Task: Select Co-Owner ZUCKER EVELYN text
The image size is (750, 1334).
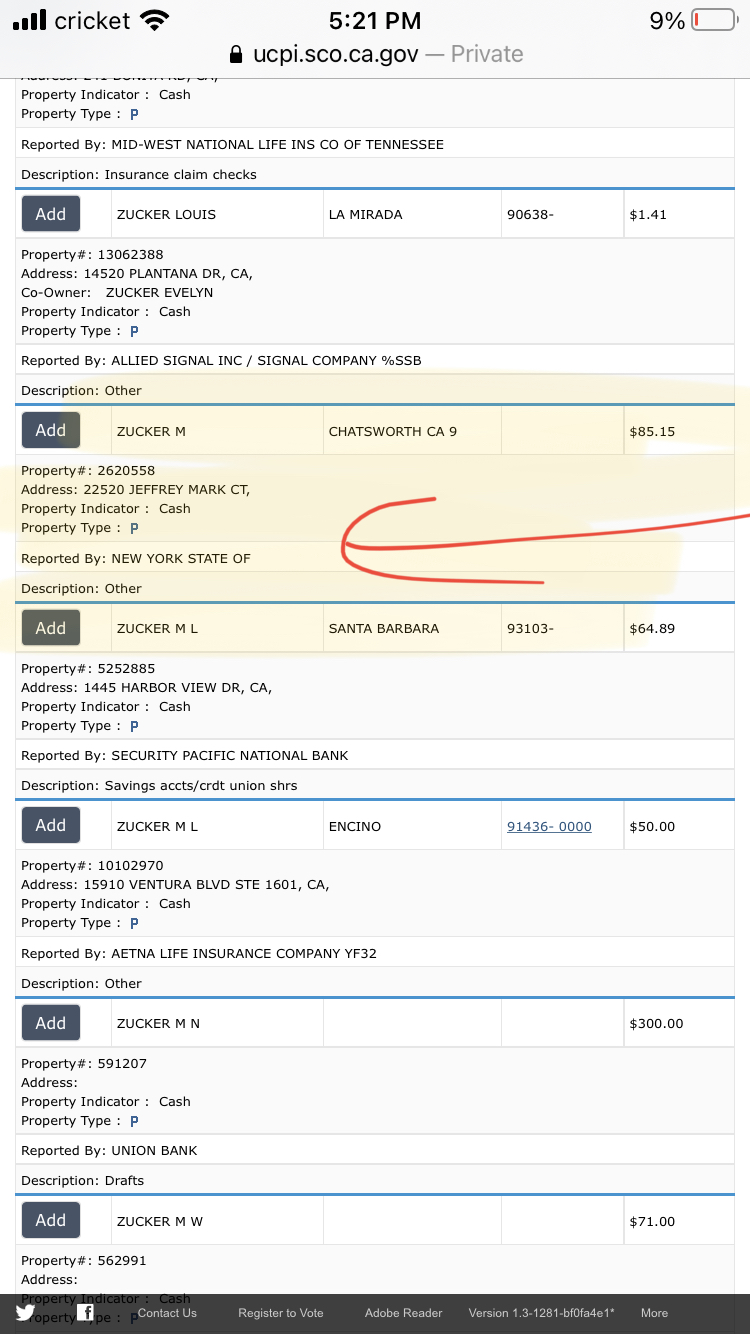Action: pos(117,293)
